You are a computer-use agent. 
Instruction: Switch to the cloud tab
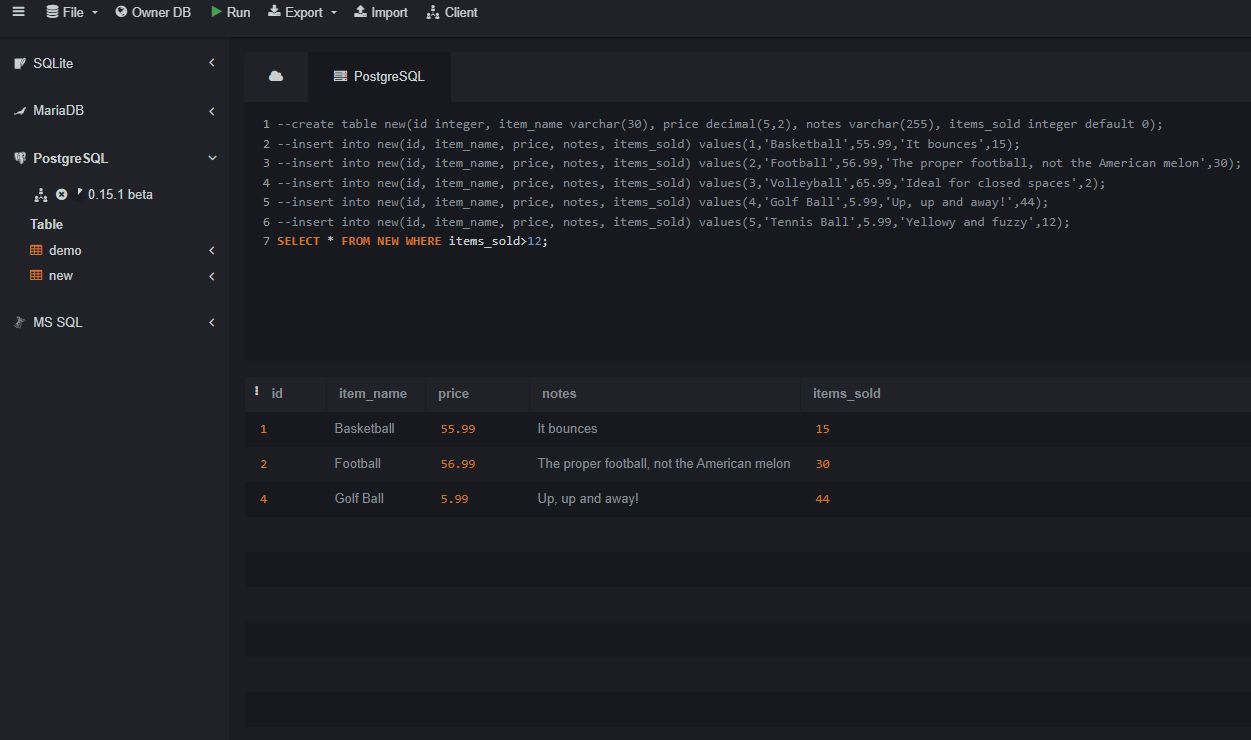click(276, 76)
